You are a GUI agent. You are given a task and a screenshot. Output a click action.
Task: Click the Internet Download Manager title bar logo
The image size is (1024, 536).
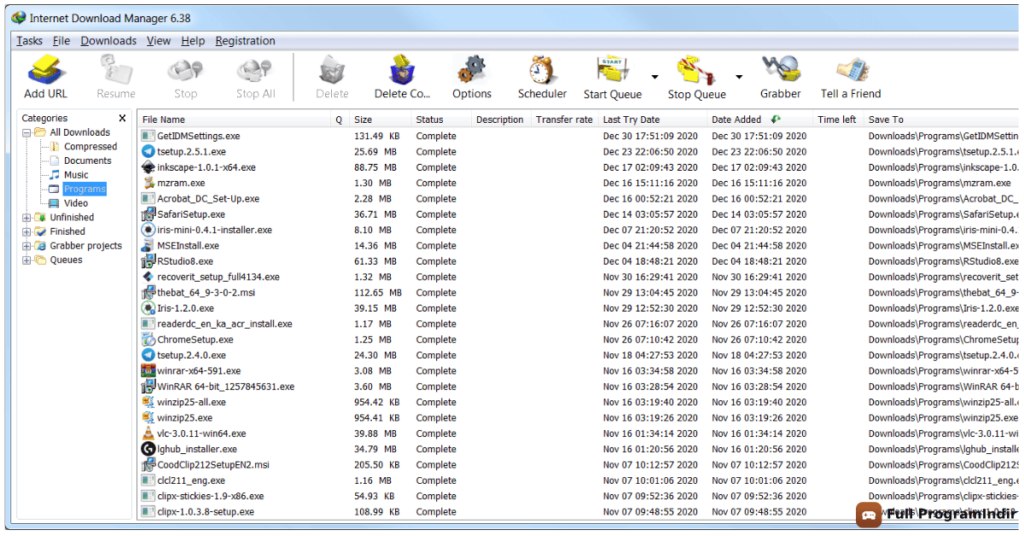[19, 18]
